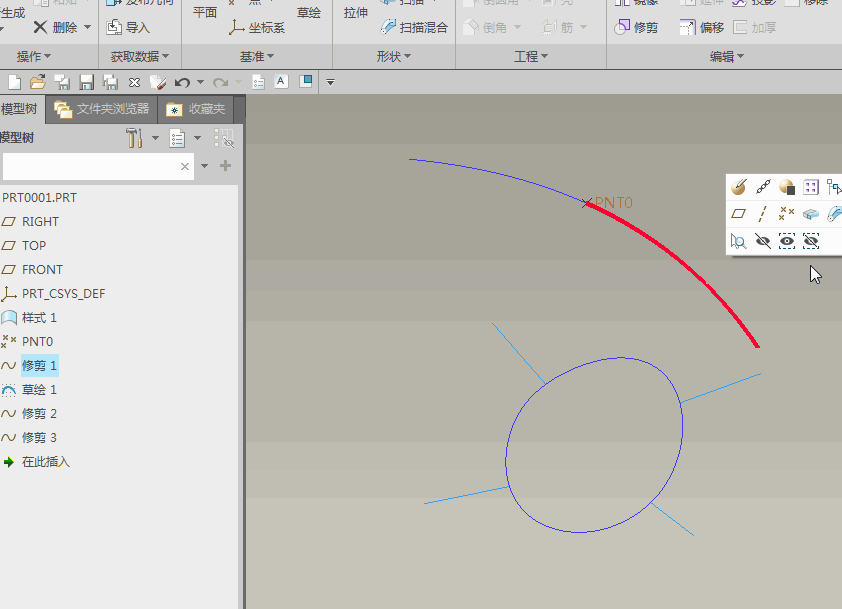Click the dashed-box hide eye icon
Screen dimensions: 842x609
click(811, 241)
